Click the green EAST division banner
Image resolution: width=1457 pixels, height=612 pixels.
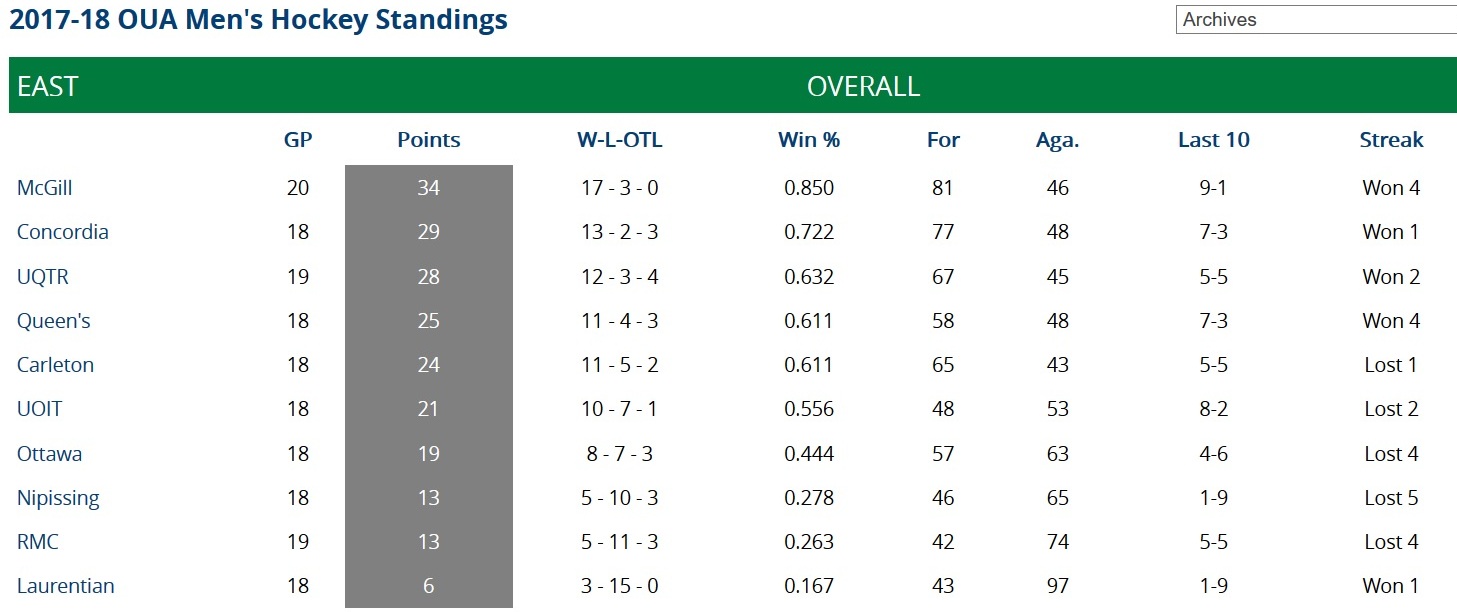click(732, 86)
